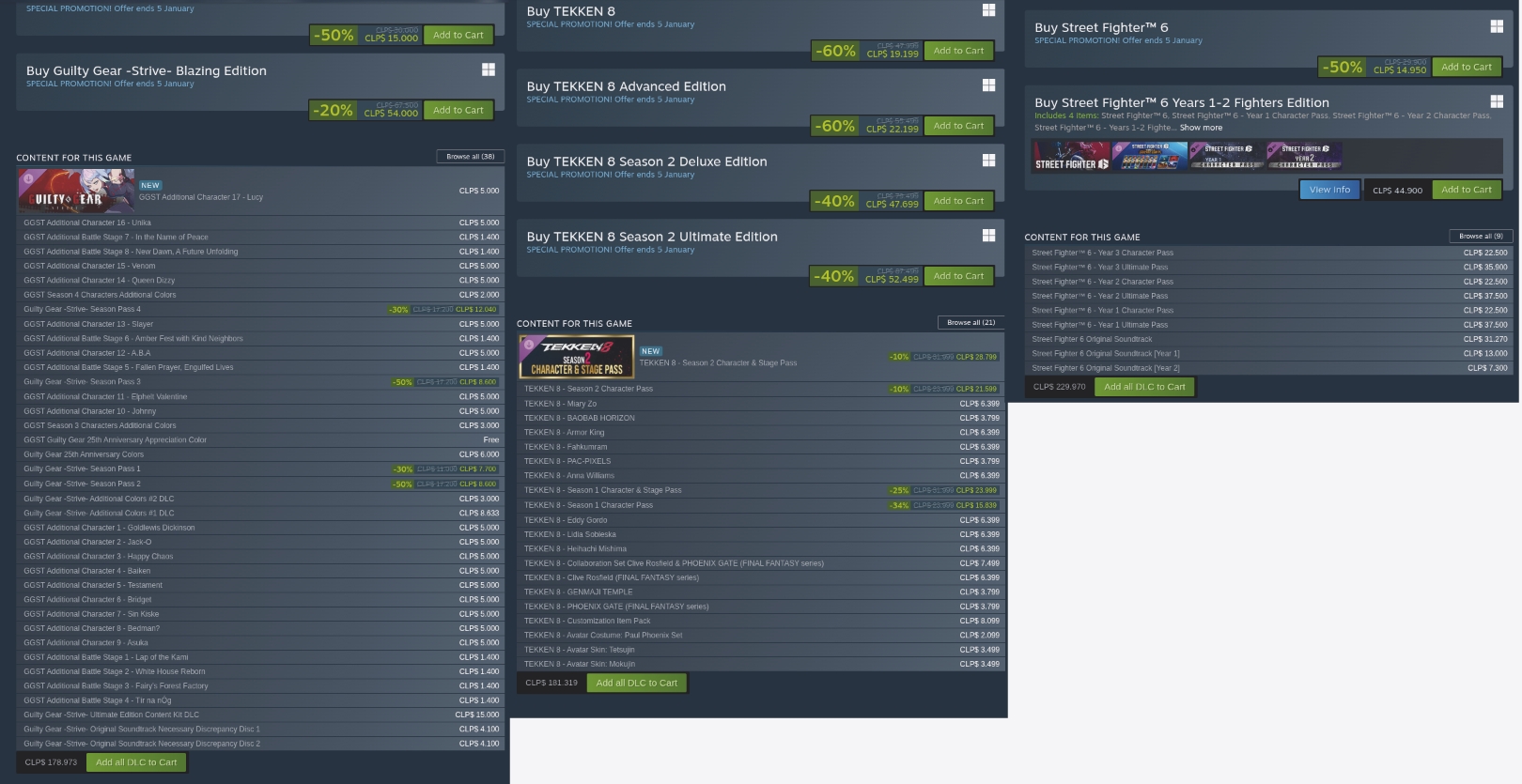Open Street Fighter 6 - Year 3 Ultimate Pass row

point(1269,267)
